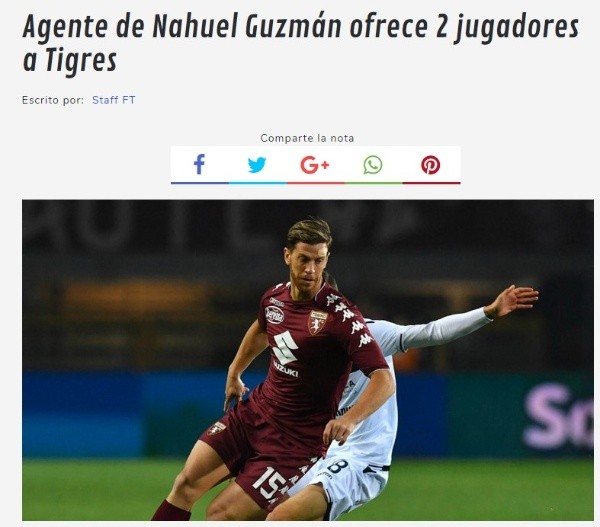The width and height of the screenshot is (600, 527).
Task: Open the Torino player article photo
Action: [x=308, y=360]
